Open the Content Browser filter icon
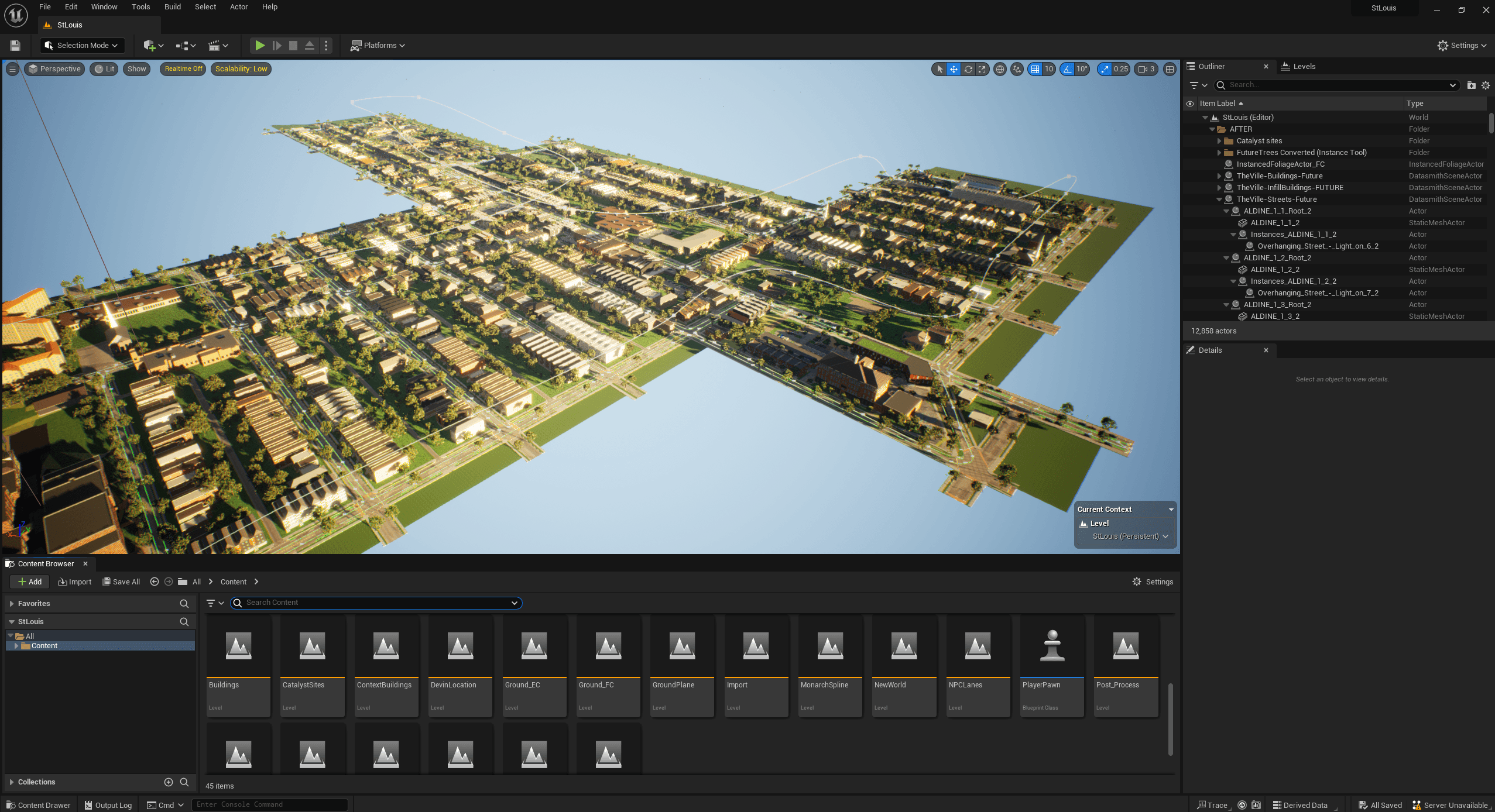 pos(215,603)
